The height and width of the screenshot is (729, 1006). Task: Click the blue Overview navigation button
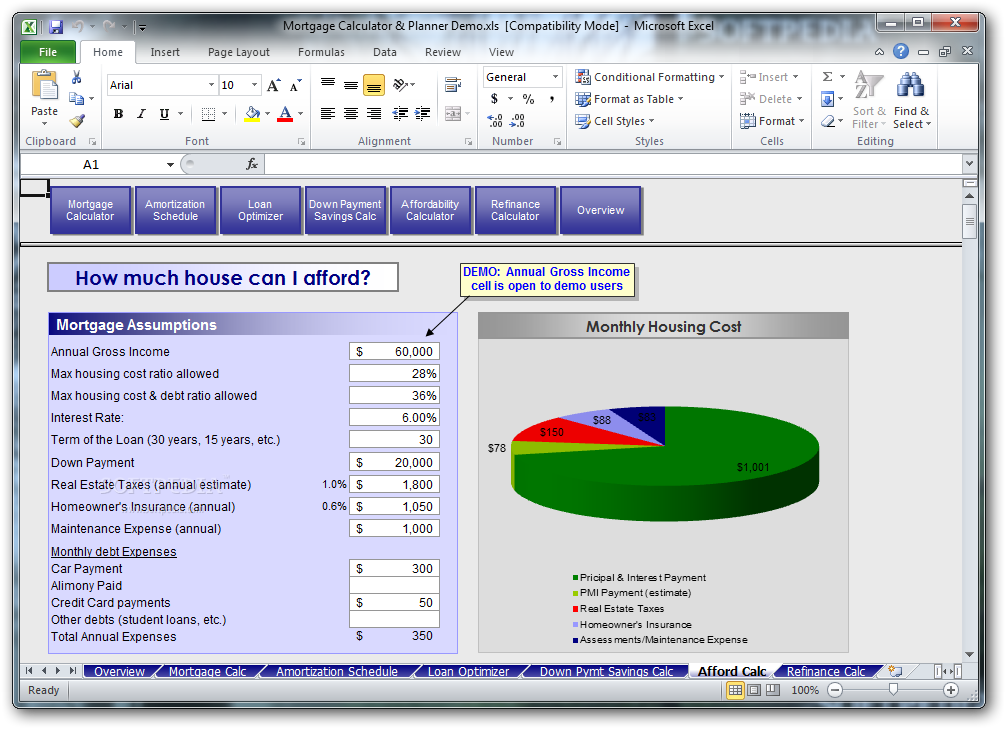pos(600,210)
